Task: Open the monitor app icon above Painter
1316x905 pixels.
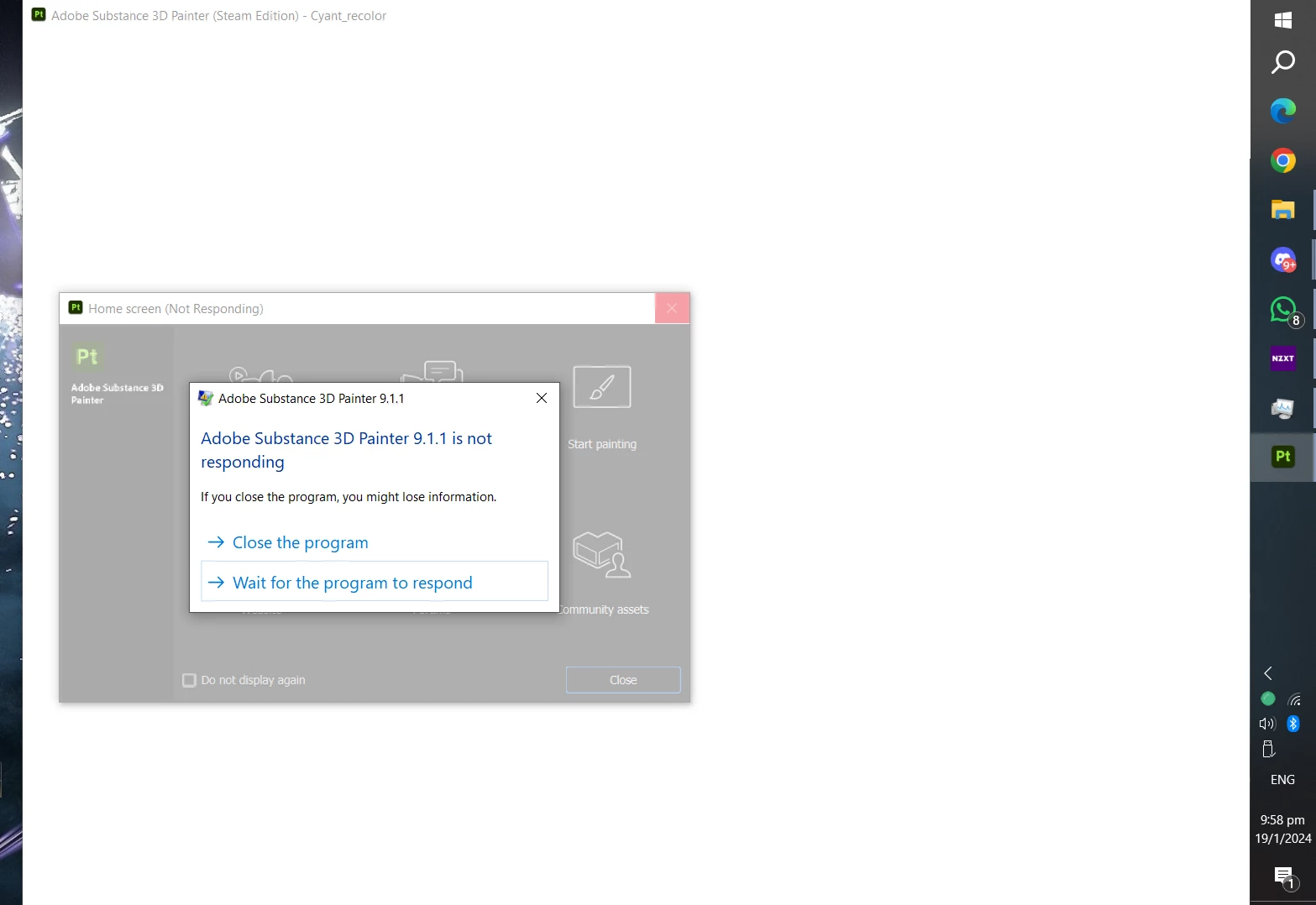Action: click(1282, 408)
